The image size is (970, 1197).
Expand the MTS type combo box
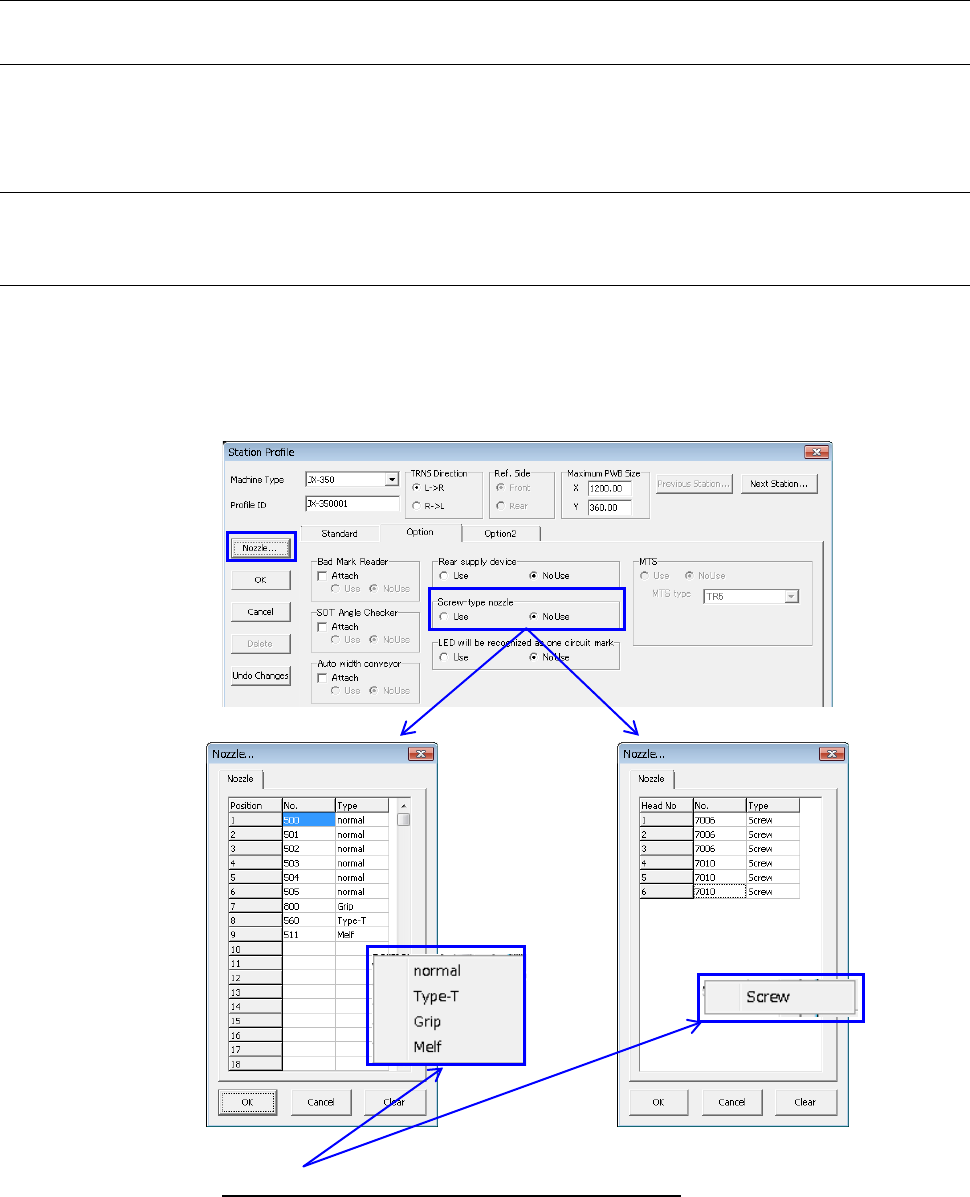(790, 596)
